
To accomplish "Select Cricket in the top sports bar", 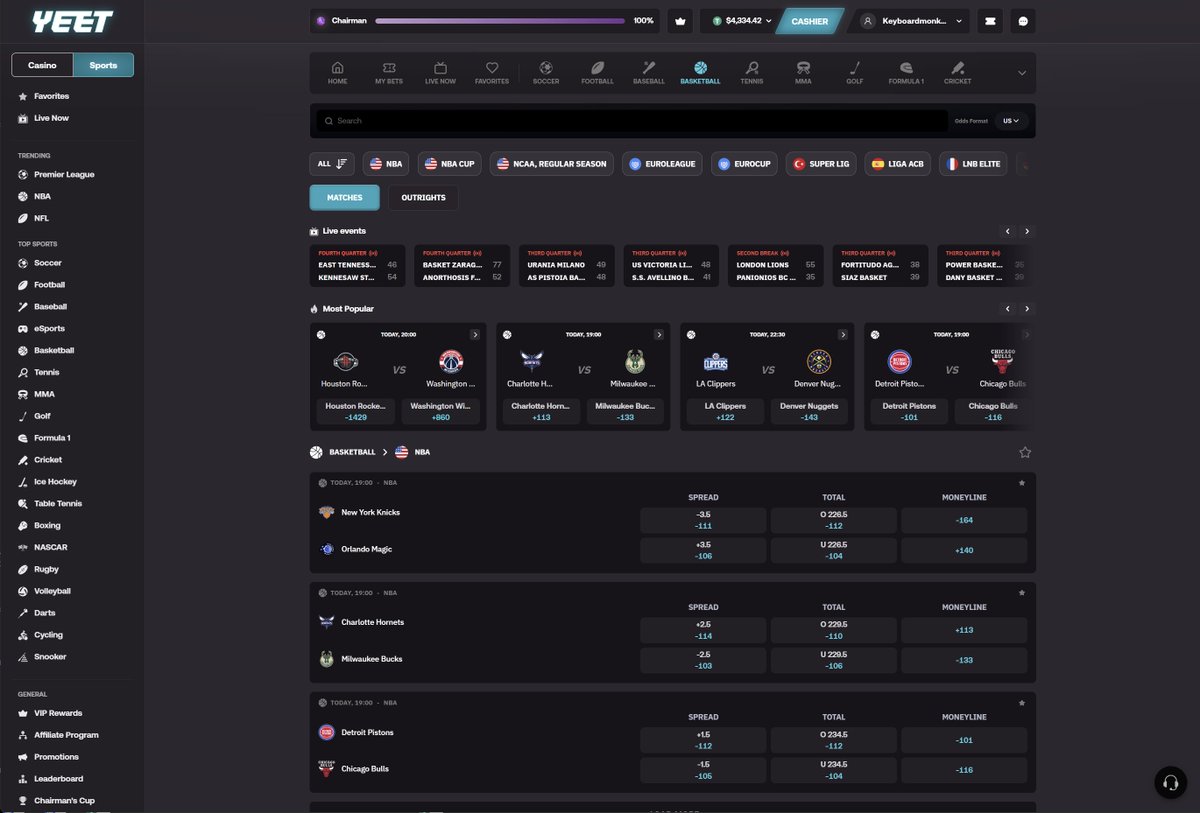I will 957,73.
